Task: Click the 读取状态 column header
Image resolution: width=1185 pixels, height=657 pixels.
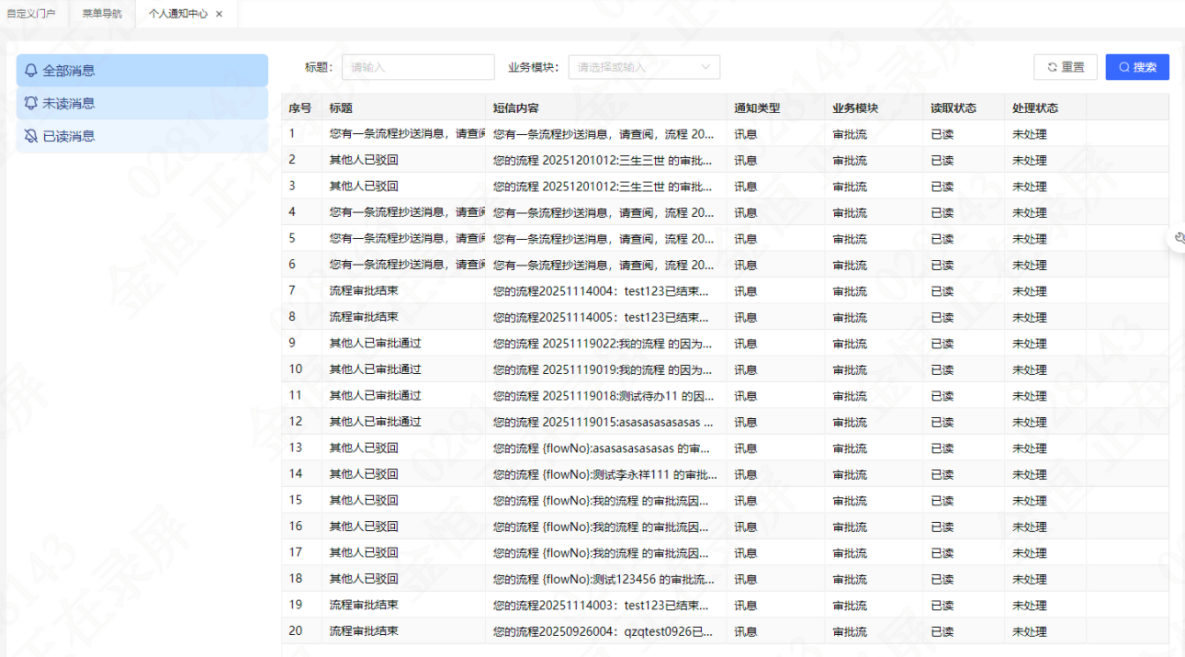Action: (953, 108)
